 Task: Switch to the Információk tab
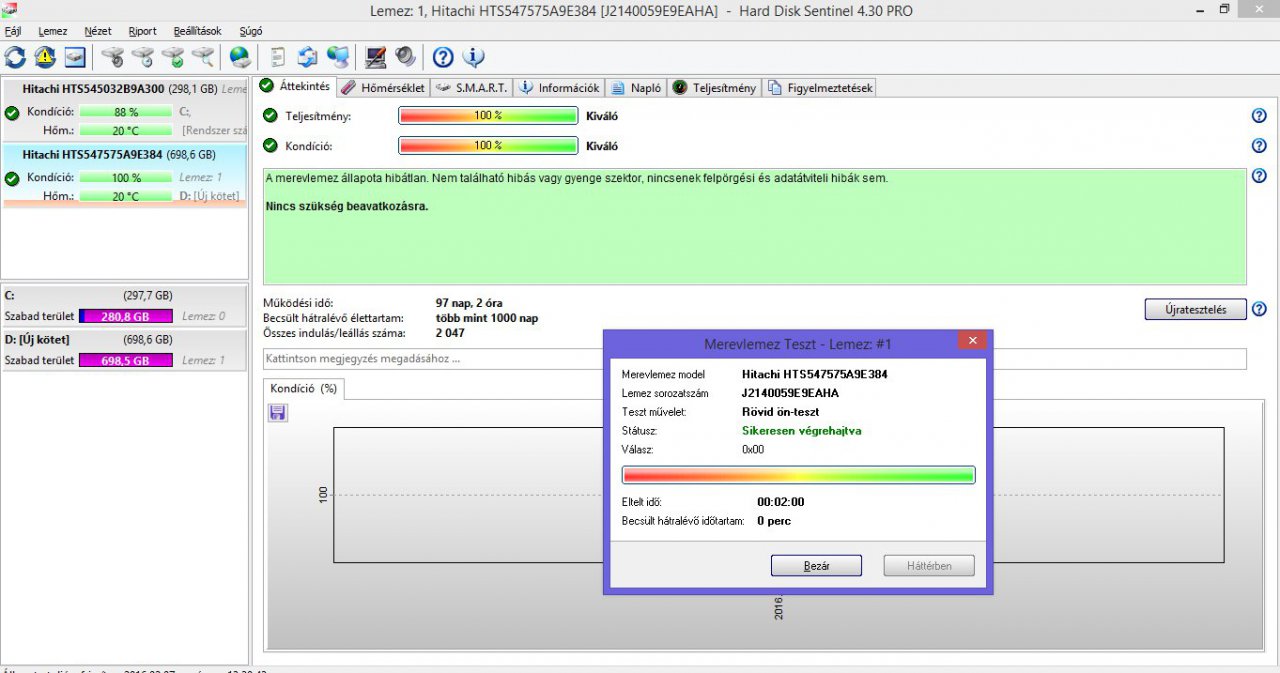559,87
